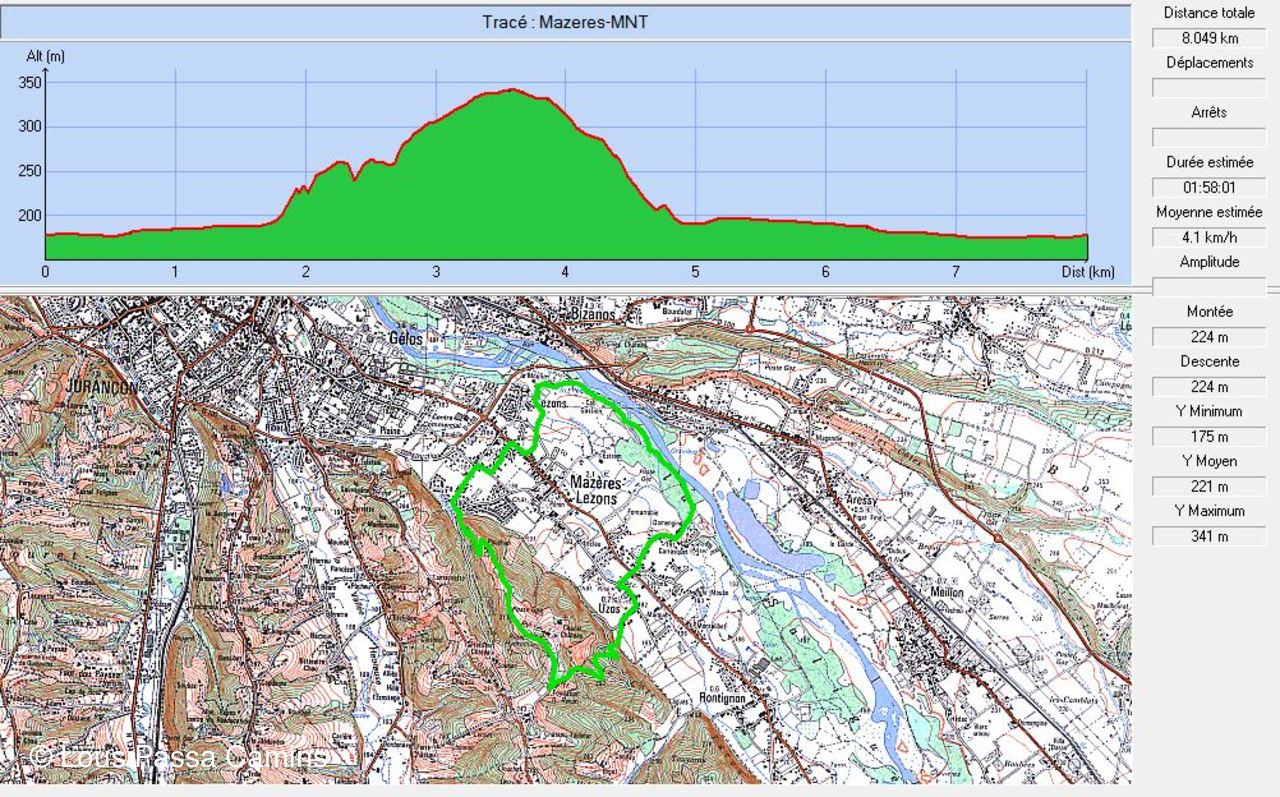Select the Durée estimée 01:58:01 field

[1208, 188]
